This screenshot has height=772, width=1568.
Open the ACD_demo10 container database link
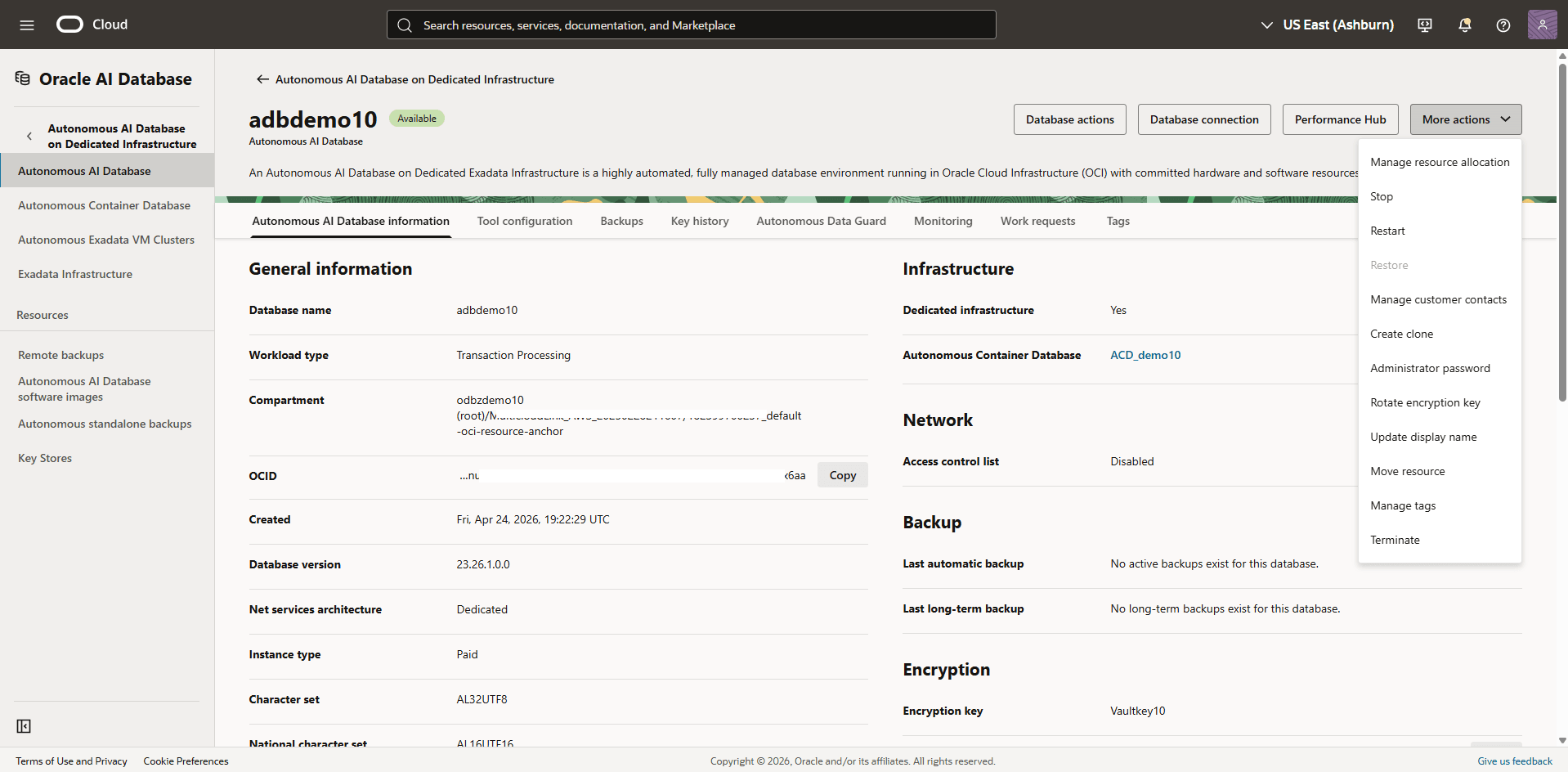1145,355
